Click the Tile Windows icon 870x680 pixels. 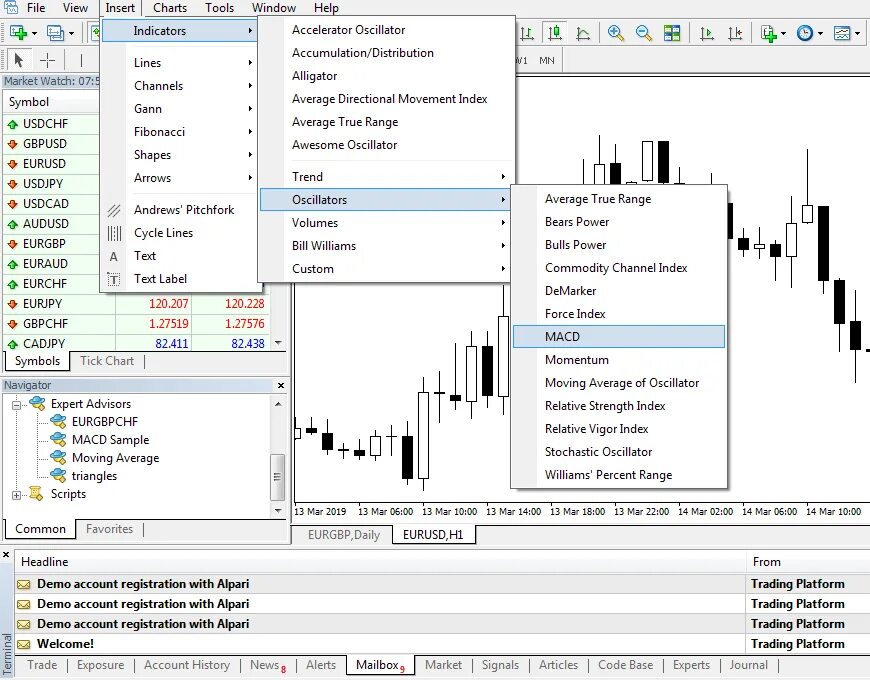pyautogui.click(x=672, y=33)
